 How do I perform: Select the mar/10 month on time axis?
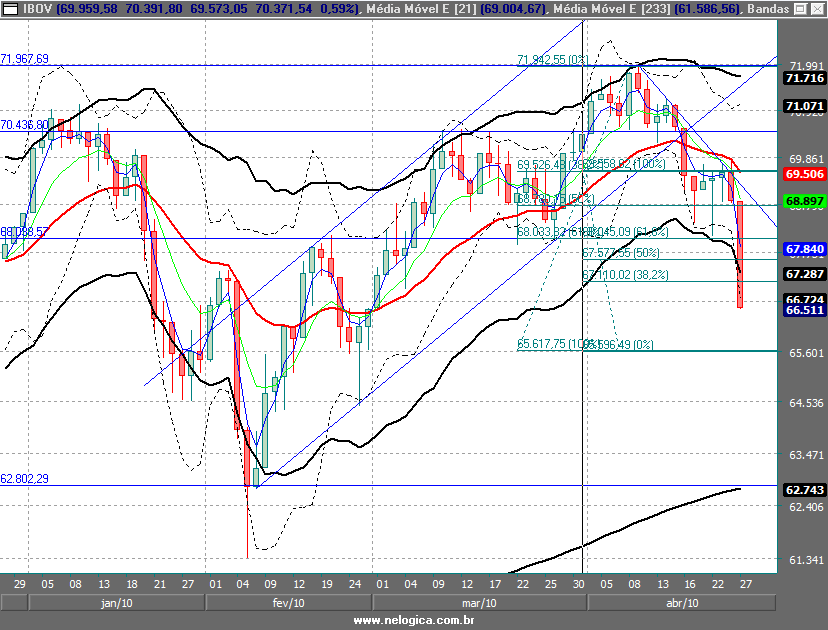coord(479,603)
